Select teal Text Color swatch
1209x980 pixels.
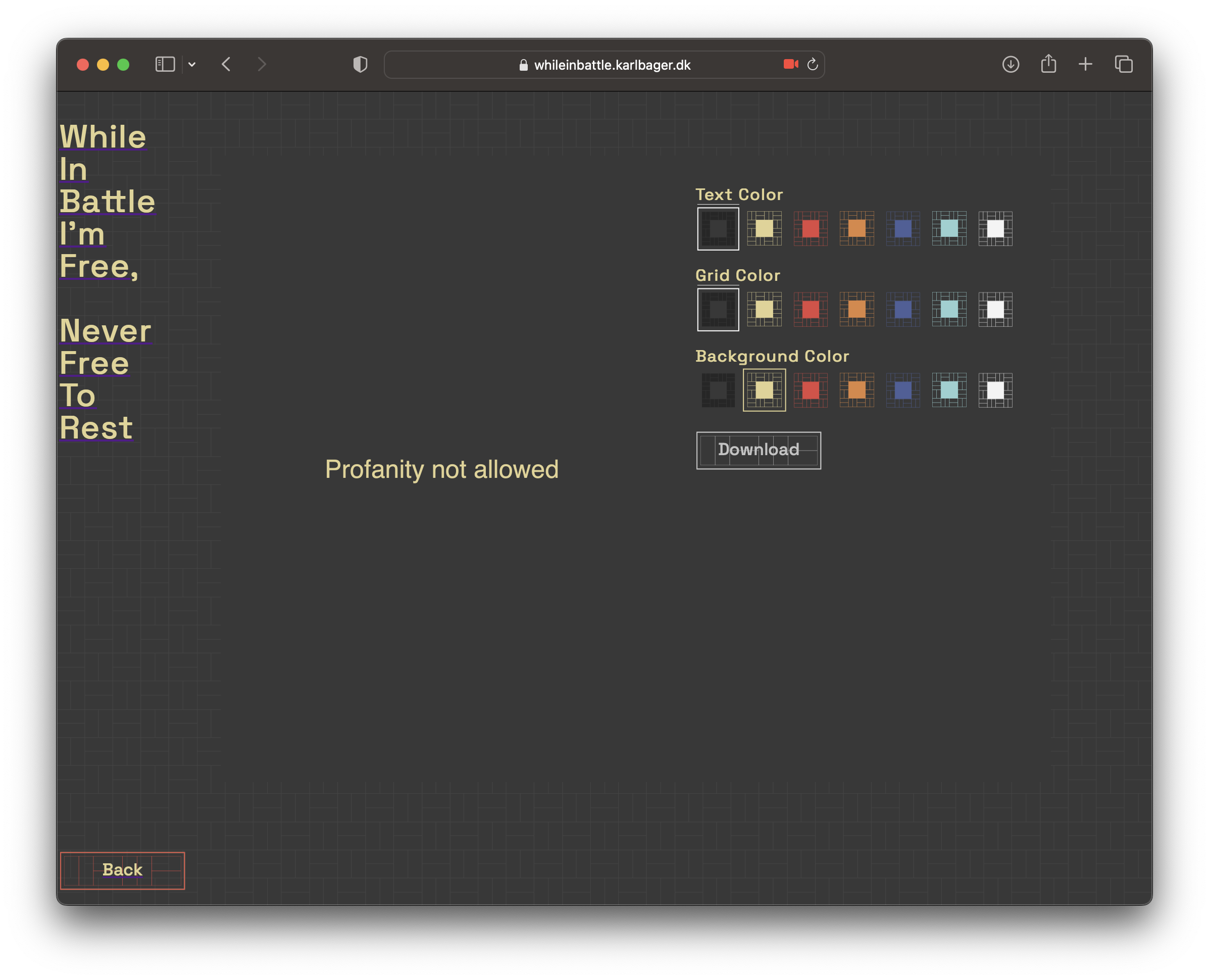coord(949,229)
